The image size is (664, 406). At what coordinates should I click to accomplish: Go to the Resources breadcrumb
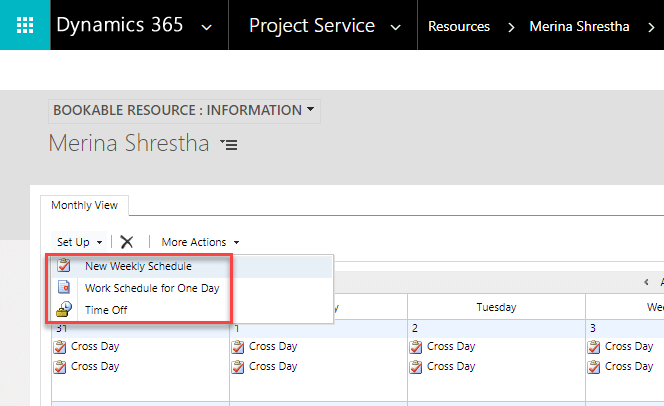[x=459, y=27]
